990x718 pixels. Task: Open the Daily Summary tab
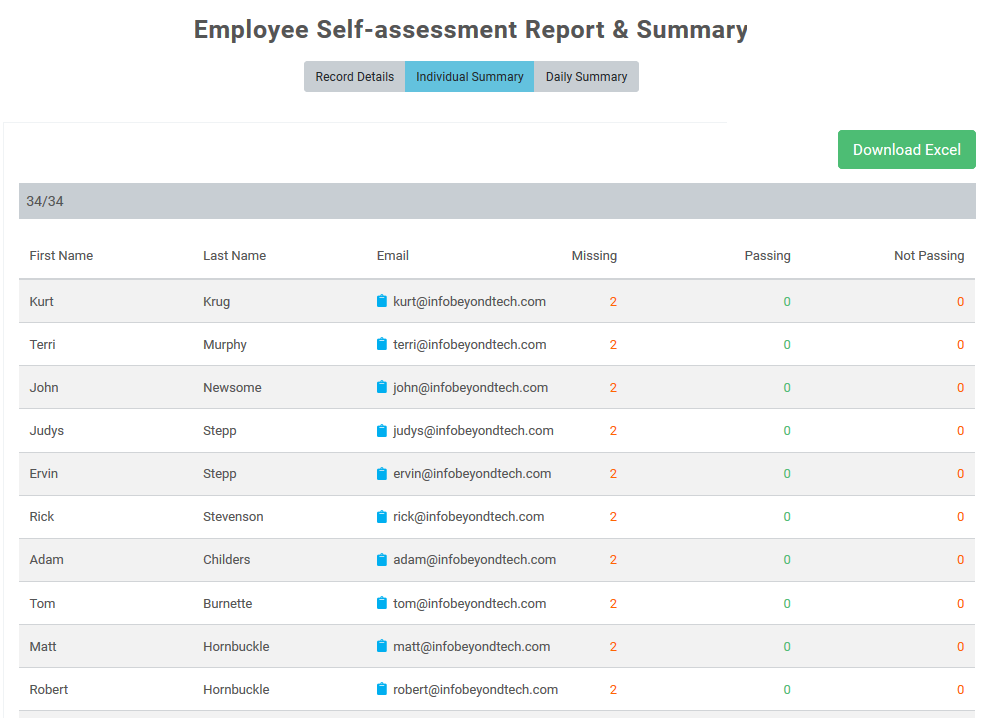(x=586, y=76)
